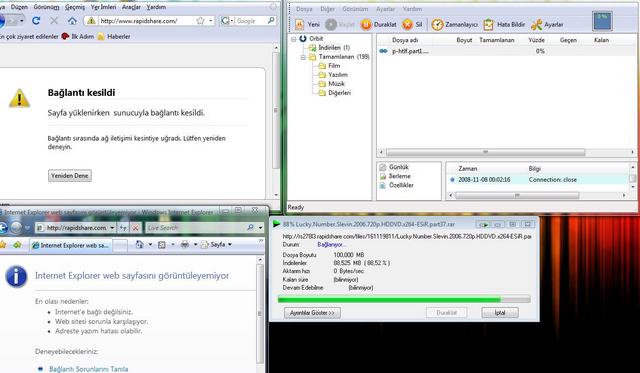Open Ayarlar settings wrench icon in Orbit
The height and width of the screenshot is (373, 640).
point(536,24)
